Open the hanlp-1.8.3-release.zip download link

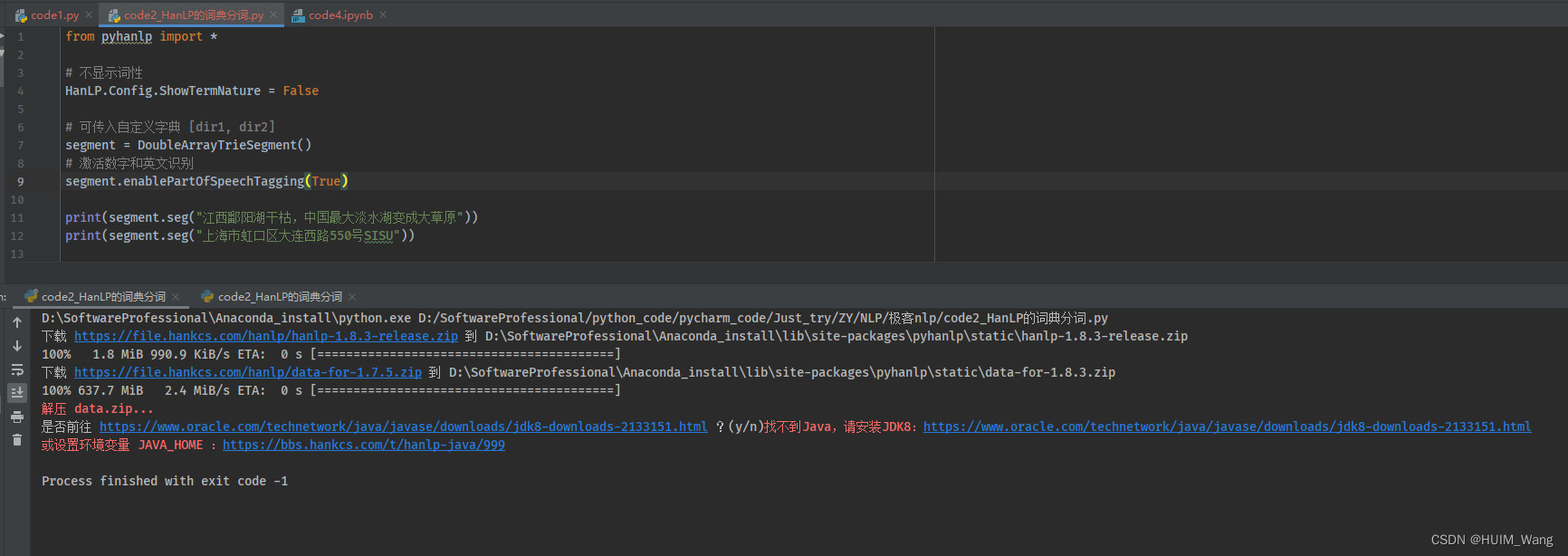(x=266, y=336)
